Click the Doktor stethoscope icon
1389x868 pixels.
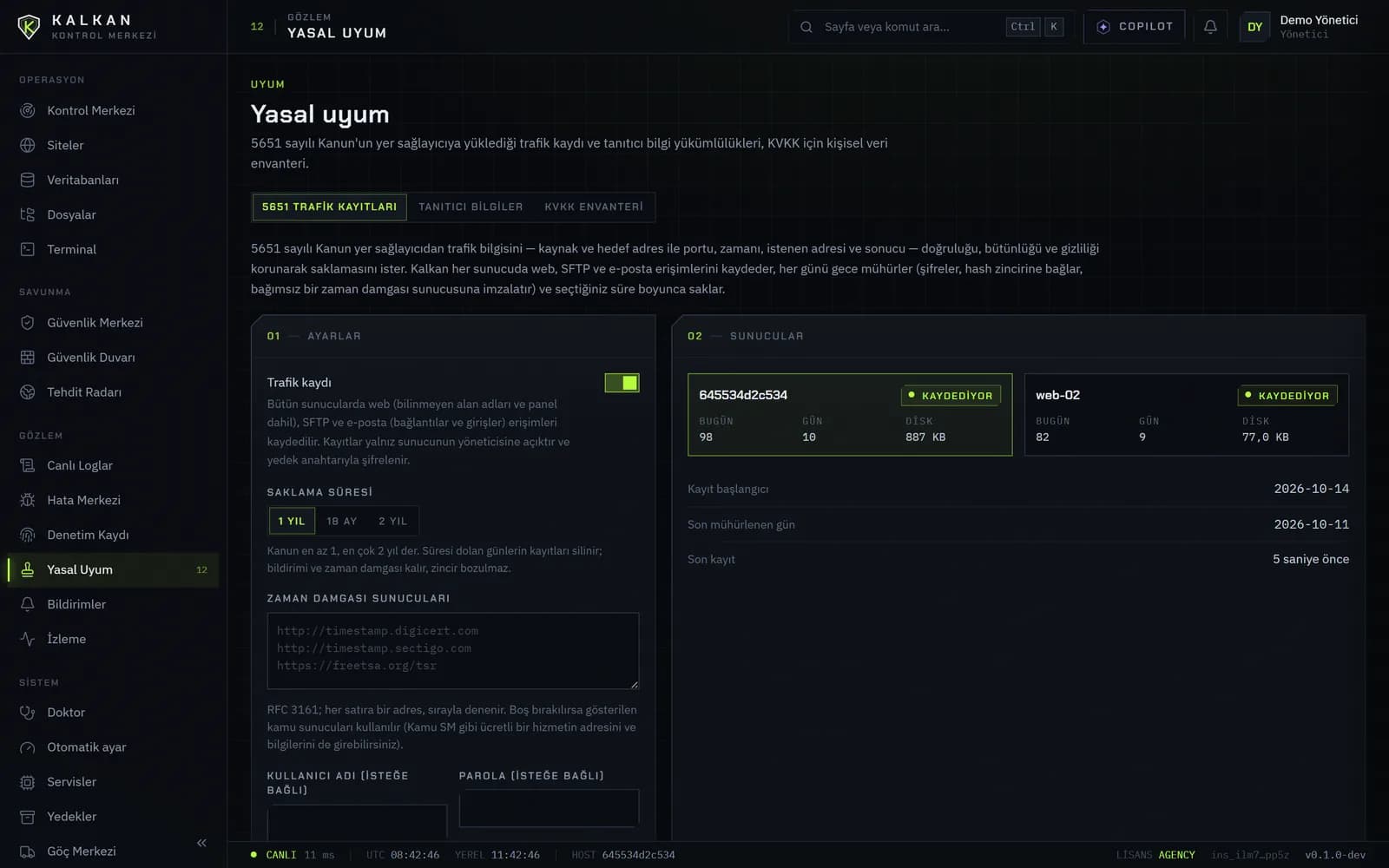(x=28, y=712)
